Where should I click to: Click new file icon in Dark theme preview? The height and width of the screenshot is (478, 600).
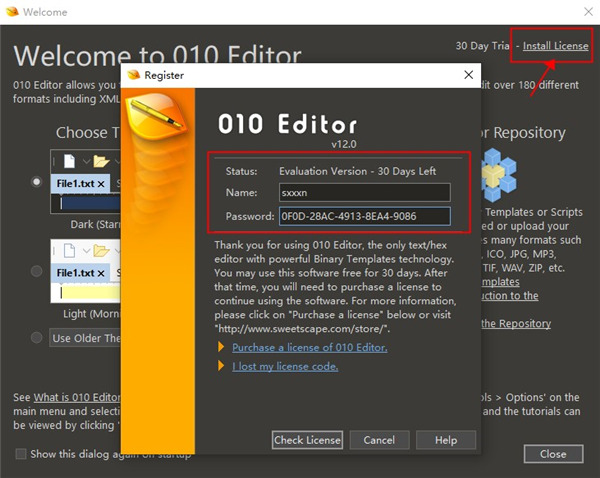point(69,161)
